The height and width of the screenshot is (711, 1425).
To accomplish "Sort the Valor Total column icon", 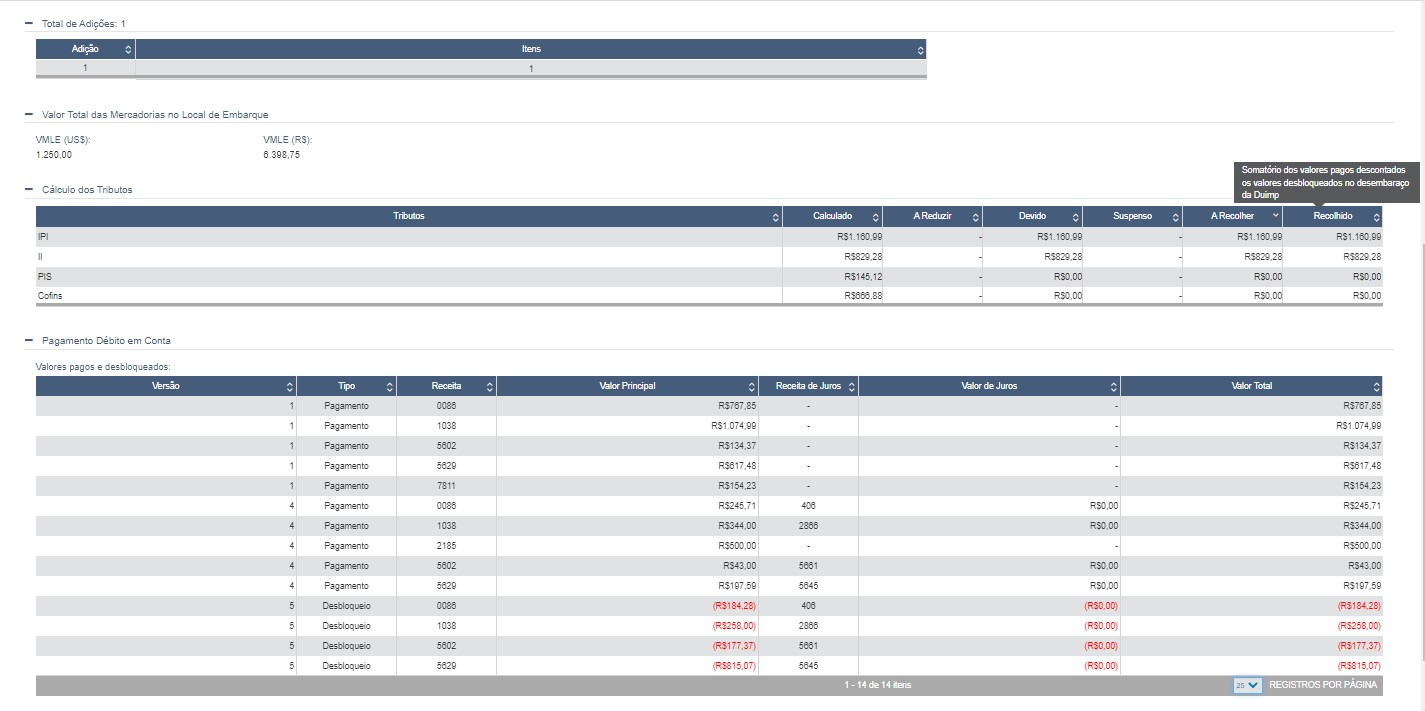I will point(1376,387).
